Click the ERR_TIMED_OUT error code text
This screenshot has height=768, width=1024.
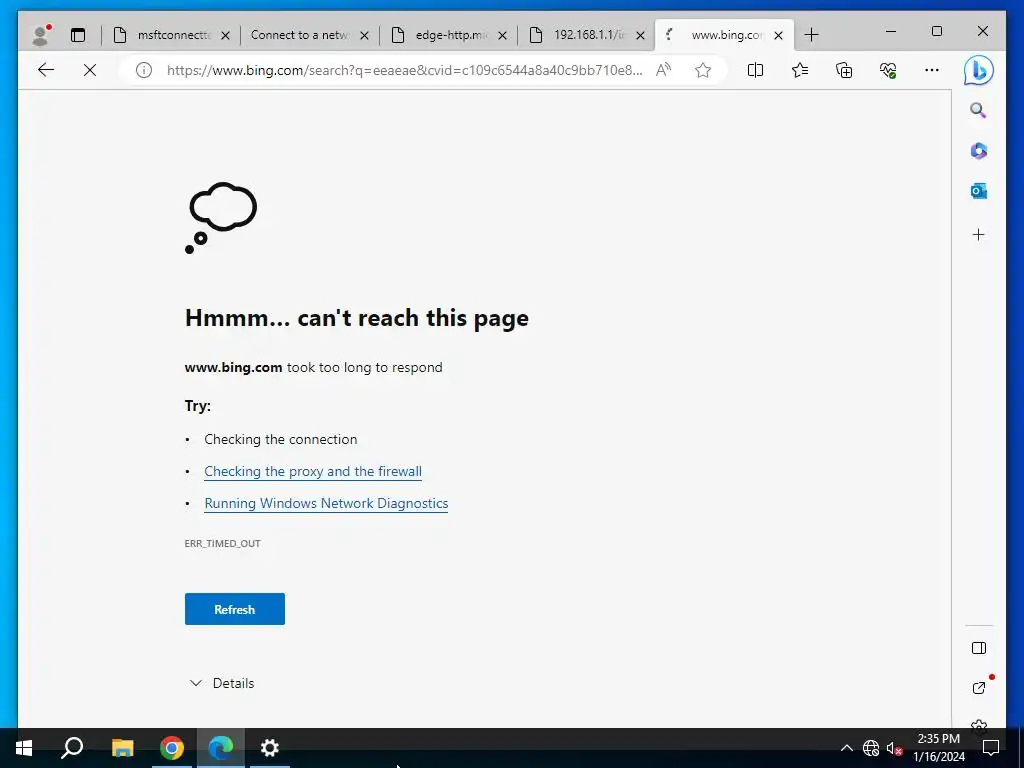coord(223,543)
